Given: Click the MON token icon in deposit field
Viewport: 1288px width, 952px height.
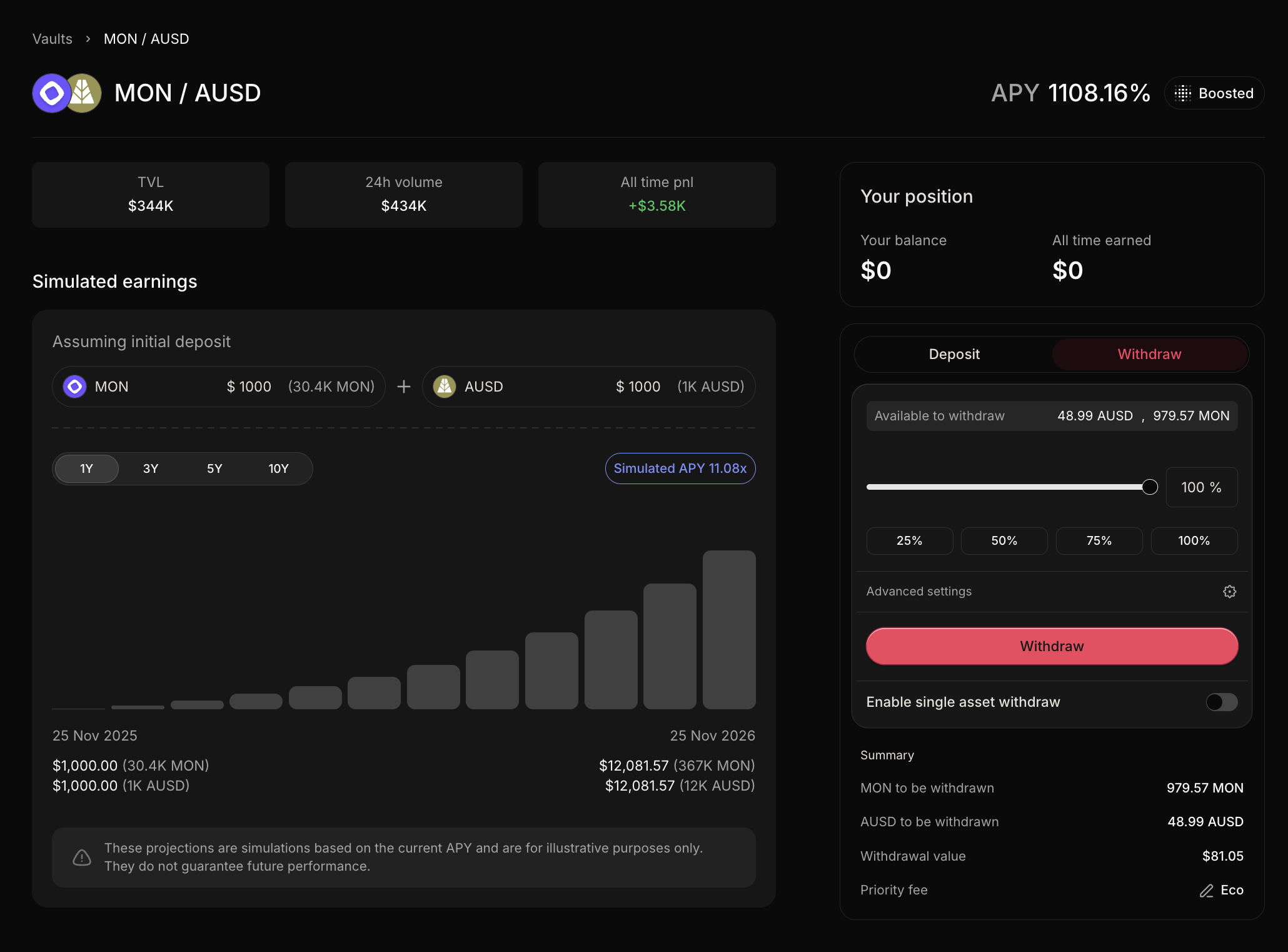Looking at the screenshot, I should coord(75,387).
